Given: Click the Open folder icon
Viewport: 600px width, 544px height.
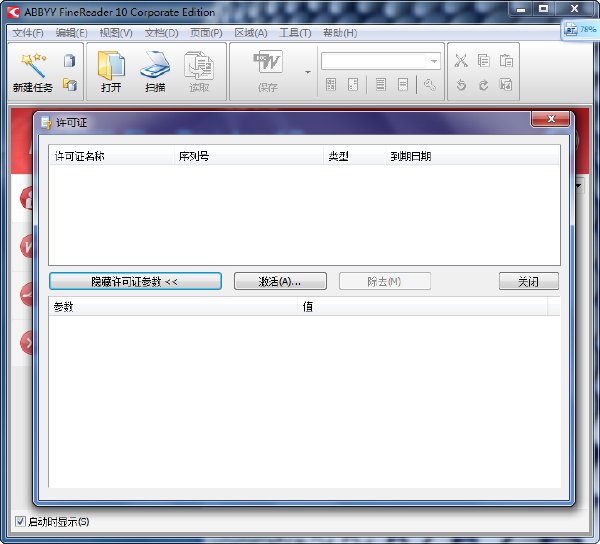Looking at the screenshot, I should click(x=111, y=65).
